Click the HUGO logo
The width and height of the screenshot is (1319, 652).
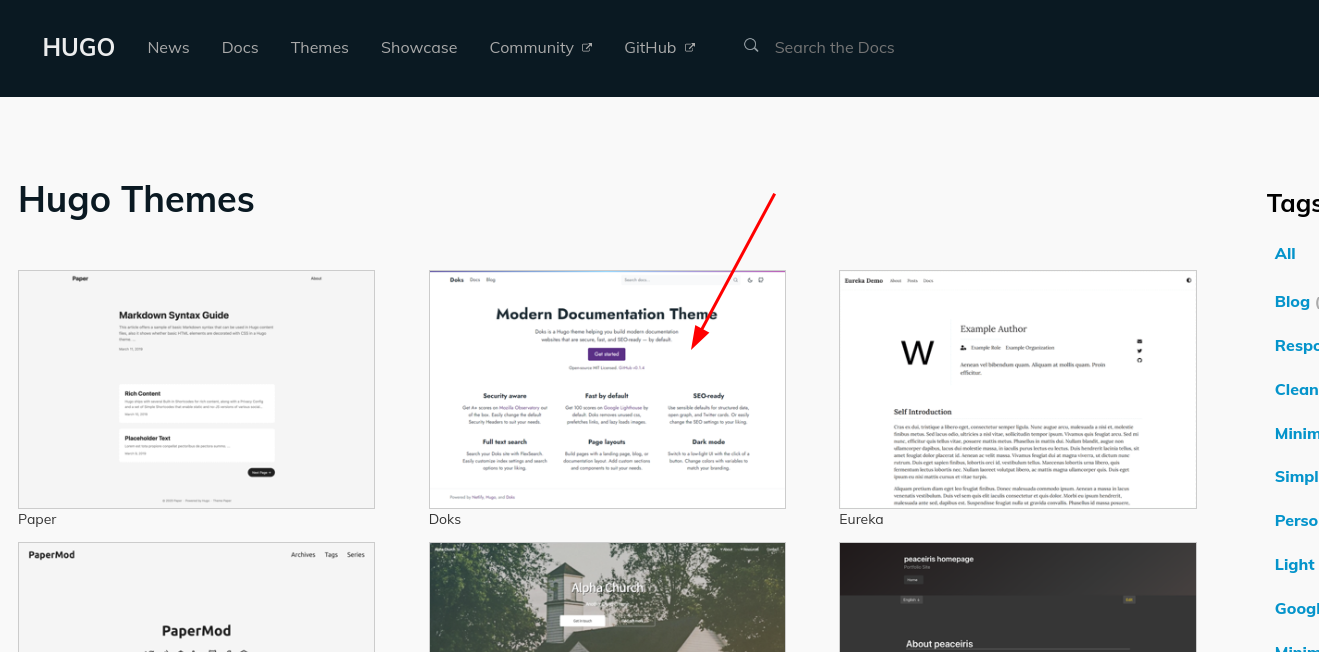point(78,47)
